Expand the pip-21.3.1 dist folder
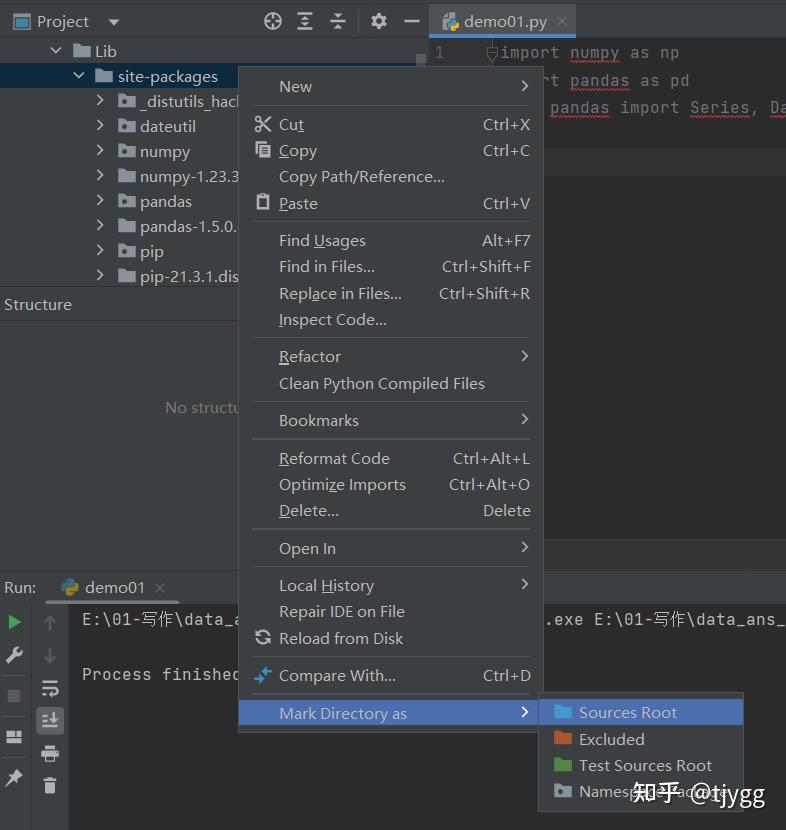 tap(100, 275)
